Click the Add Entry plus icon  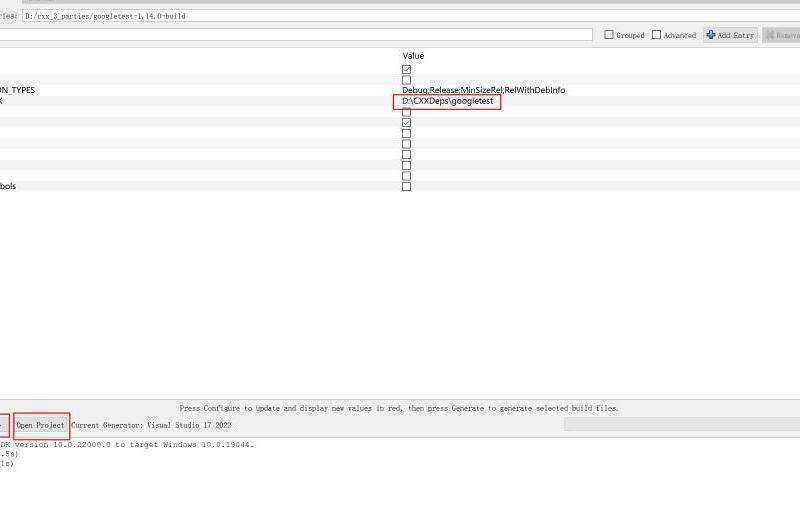tap(711, 35)
